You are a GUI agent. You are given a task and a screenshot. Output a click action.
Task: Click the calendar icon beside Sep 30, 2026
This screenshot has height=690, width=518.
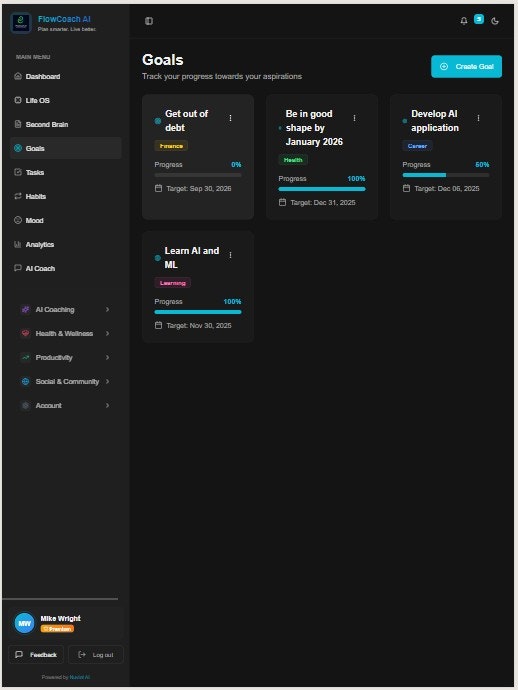pos(158,188)
